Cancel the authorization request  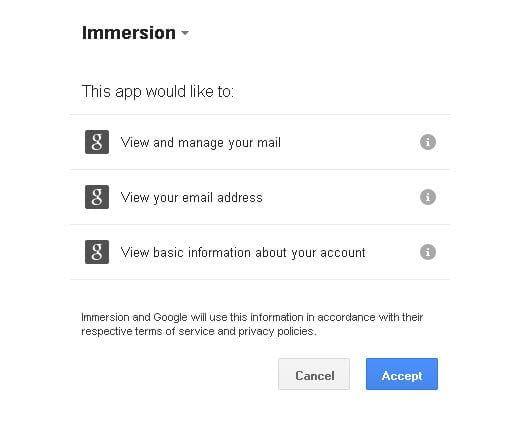314,374
